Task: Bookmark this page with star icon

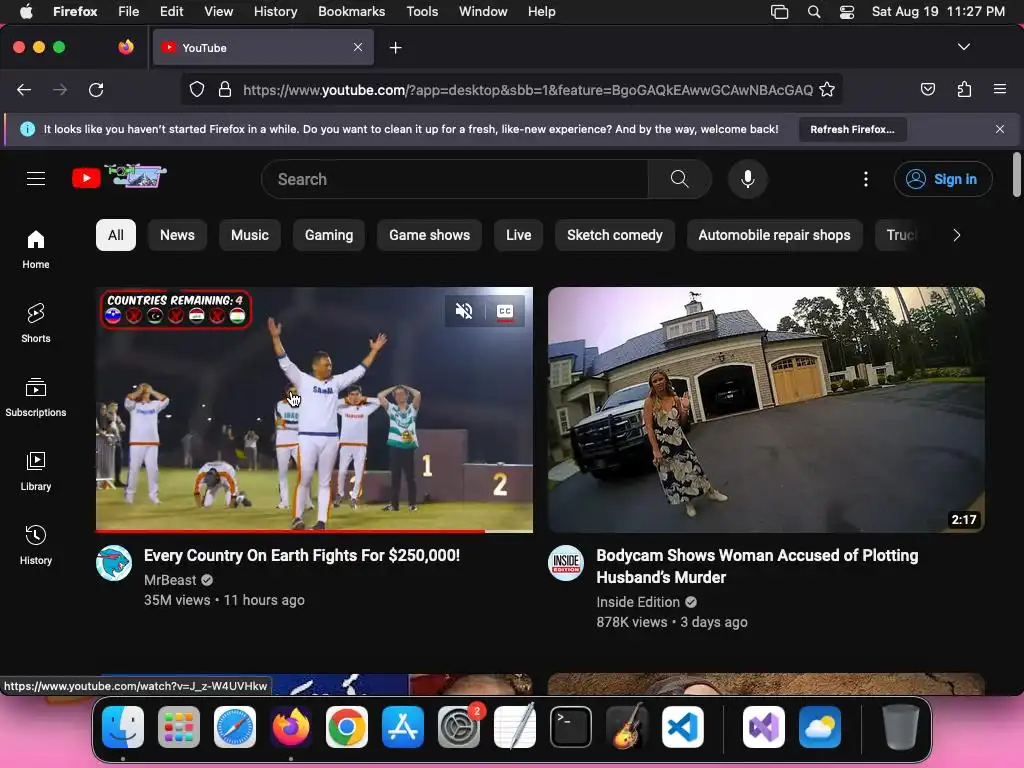Action: click(827, 89)
